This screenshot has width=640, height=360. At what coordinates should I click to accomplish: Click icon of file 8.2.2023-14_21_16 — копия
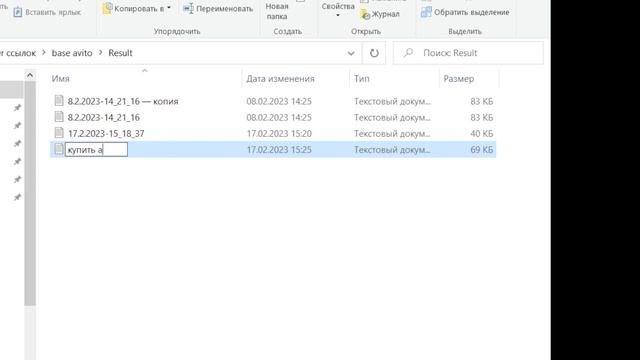coord(59,100)
